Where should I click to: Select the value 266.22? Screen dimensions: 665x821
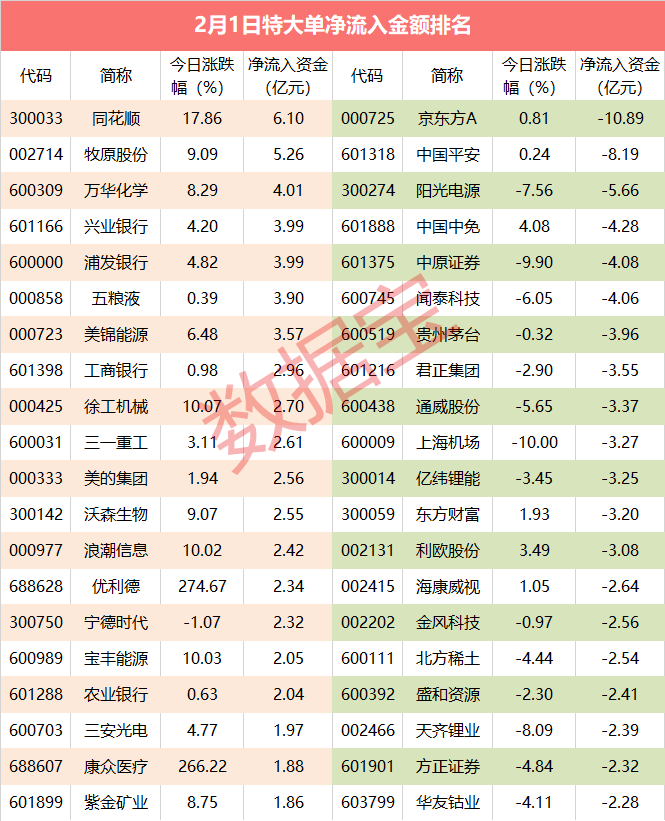pyautogui.click(x=202, y=767)
